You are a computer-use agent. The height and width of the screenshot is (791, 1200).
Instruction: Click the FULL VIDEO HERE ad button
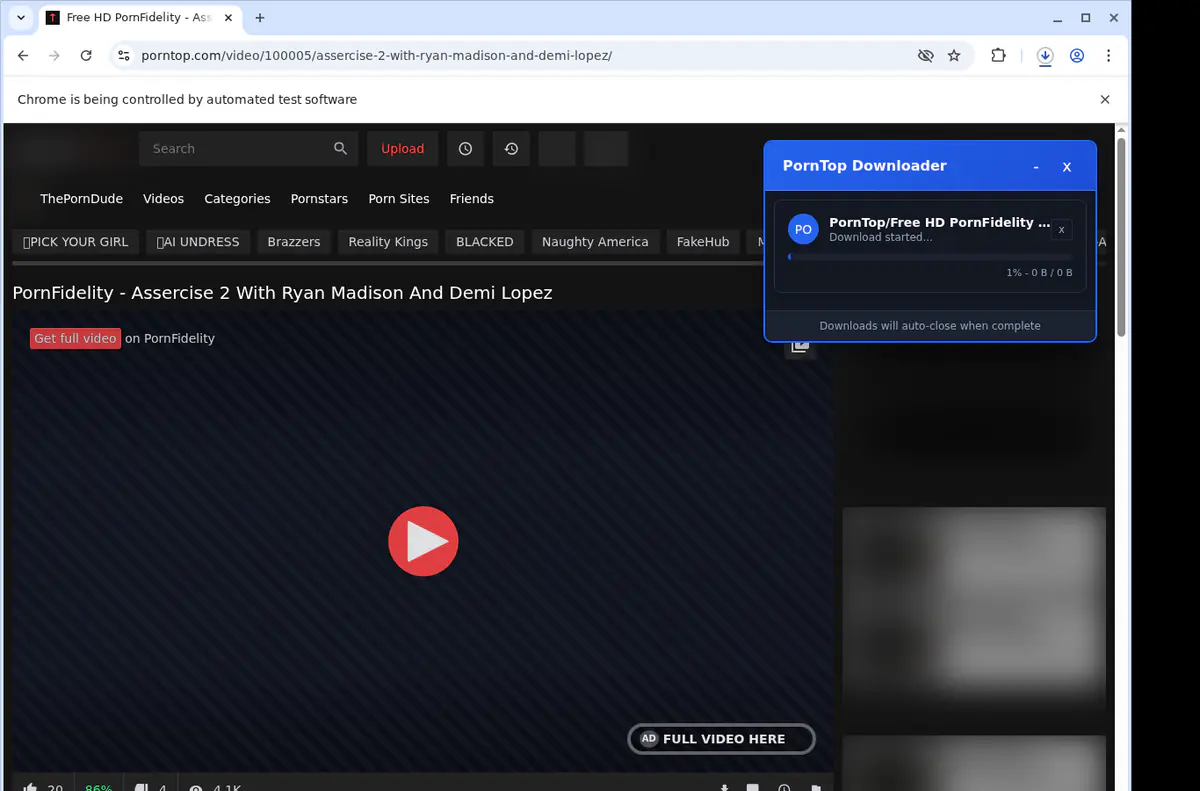coord(721,739)
